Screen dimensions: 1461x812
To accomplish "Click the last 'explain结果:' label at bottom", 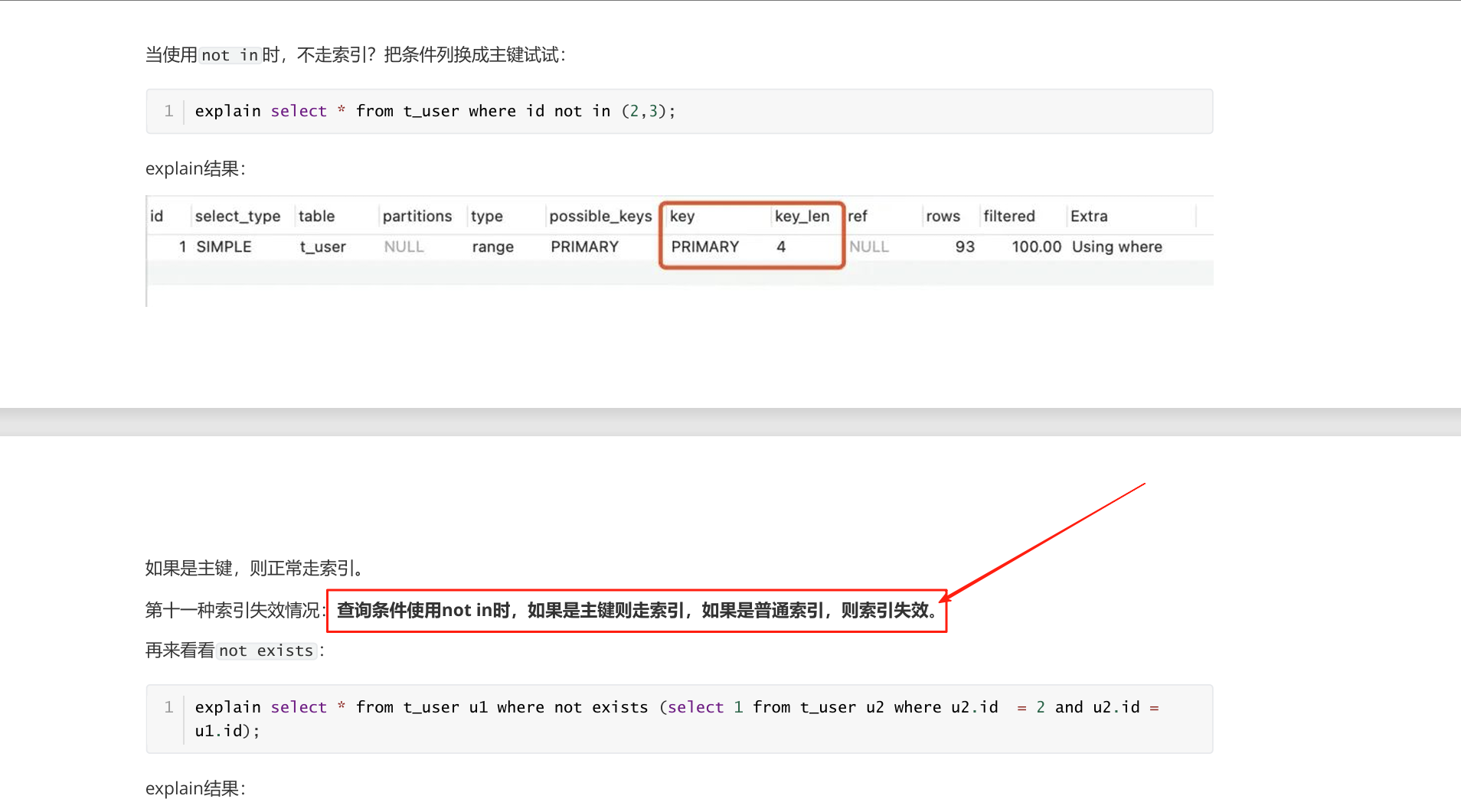I will (195, 789).
